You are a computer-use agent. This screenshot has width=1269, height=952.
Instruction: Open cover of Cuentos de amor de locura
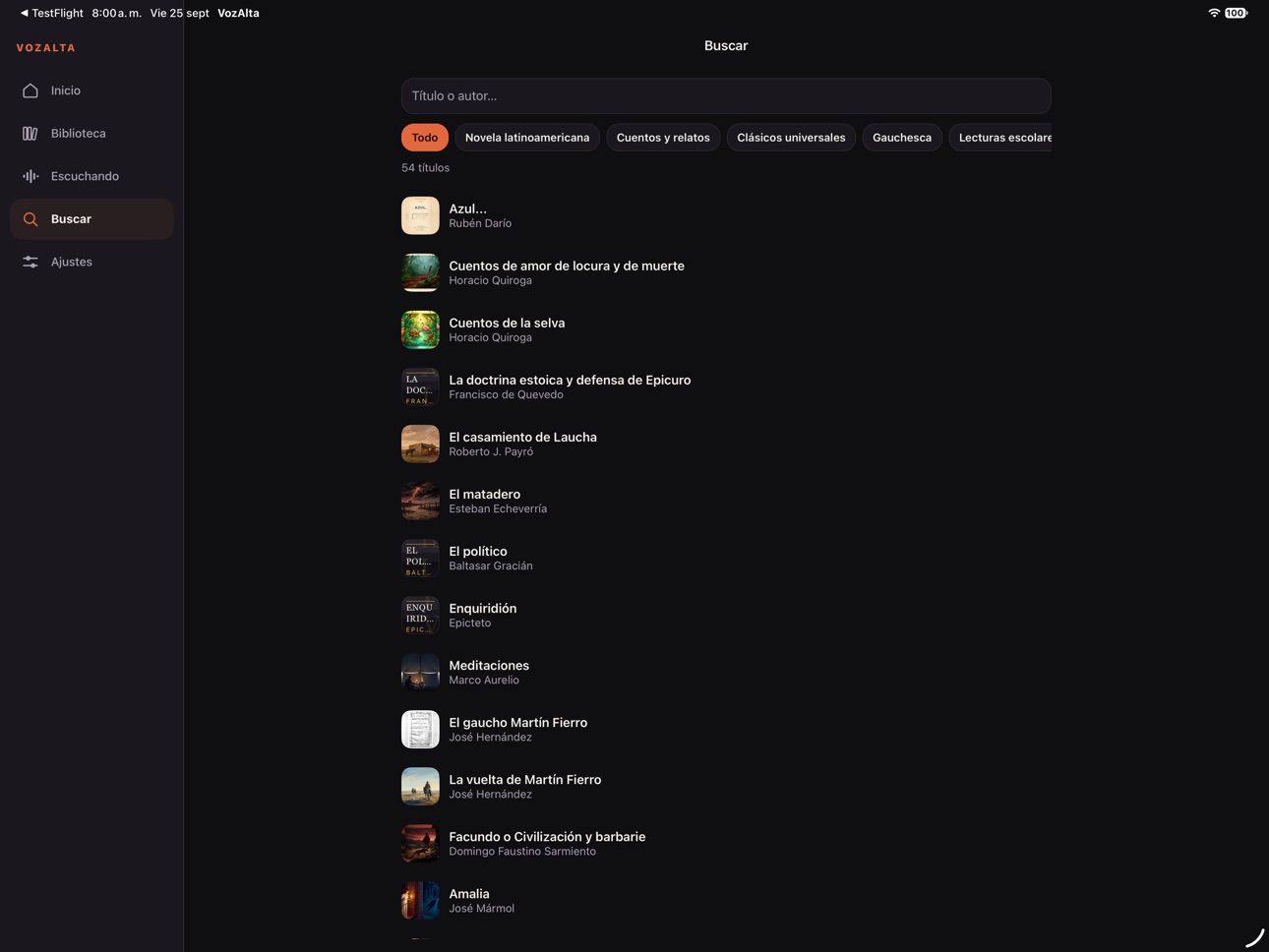(420, 273)
